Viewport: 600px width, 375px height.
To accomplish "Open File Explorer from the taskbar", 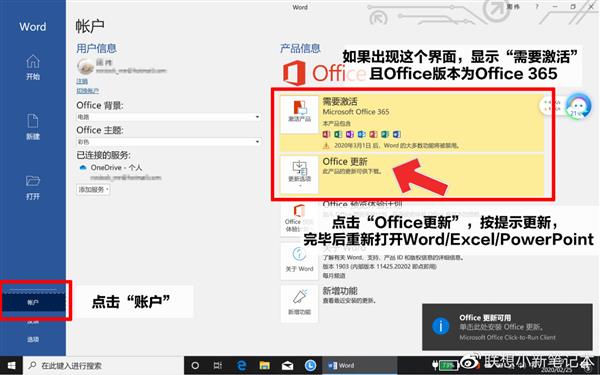I will point(264,365).
